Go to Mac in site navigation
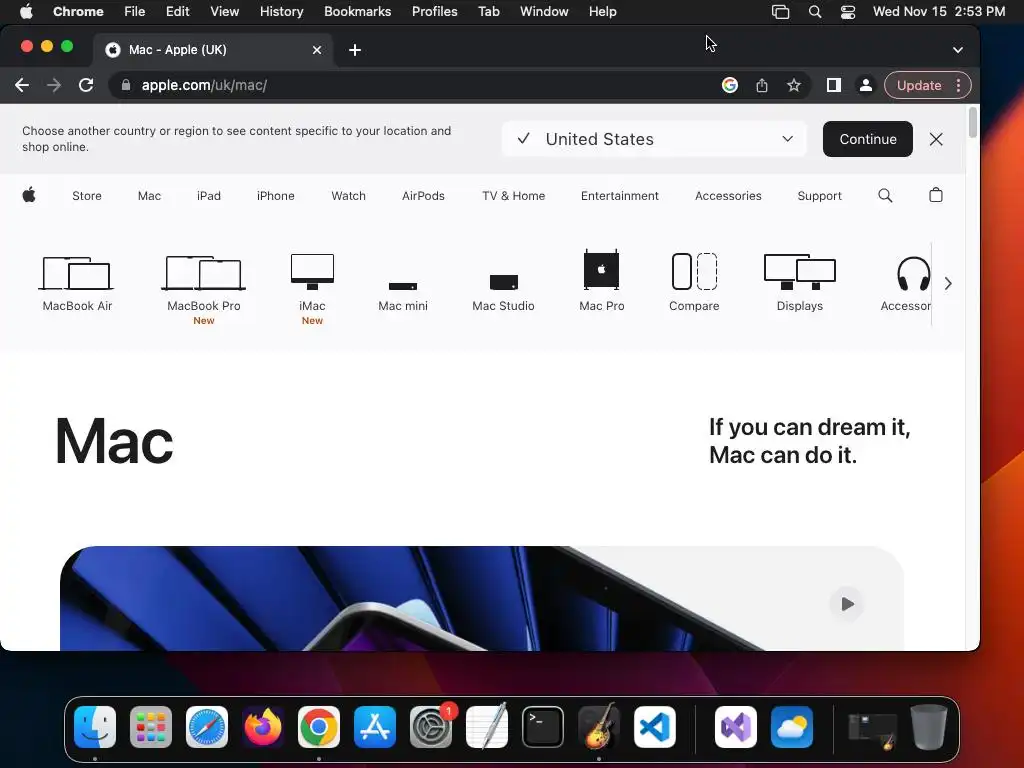The image size is (1024, 768). tap(149, 196)
